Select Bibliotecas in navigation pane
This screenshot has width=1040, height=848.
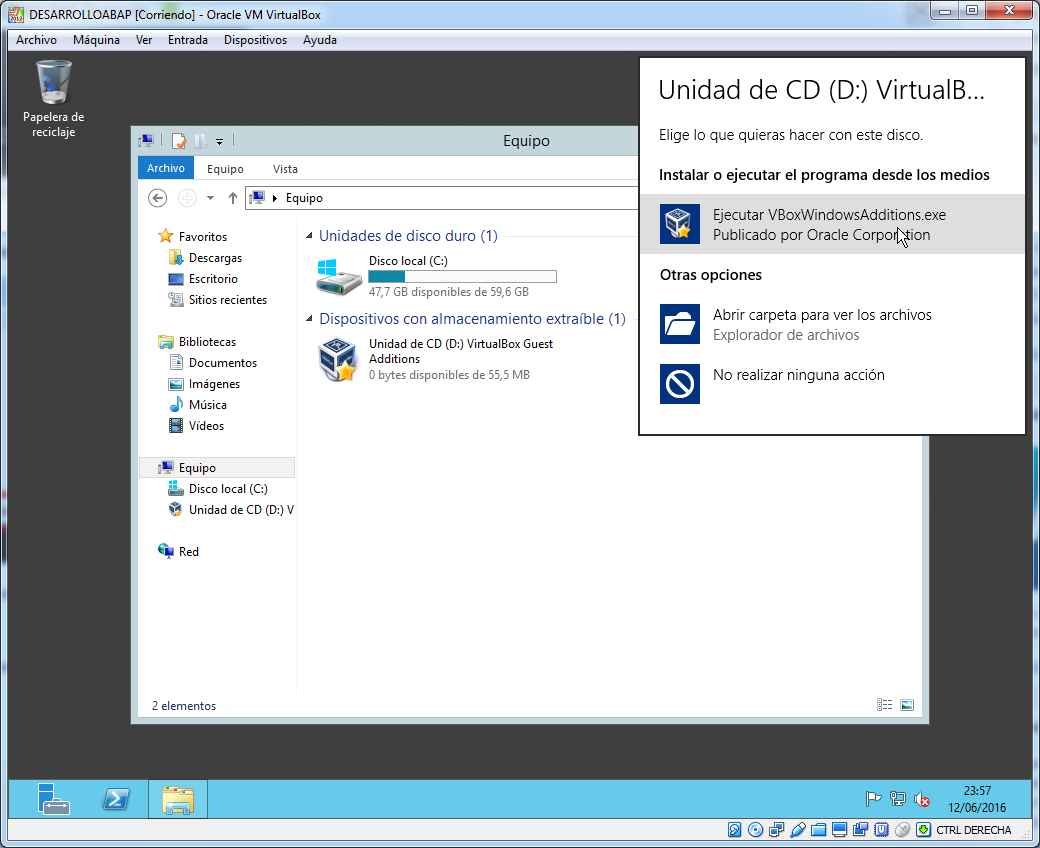tap(207, 342)
